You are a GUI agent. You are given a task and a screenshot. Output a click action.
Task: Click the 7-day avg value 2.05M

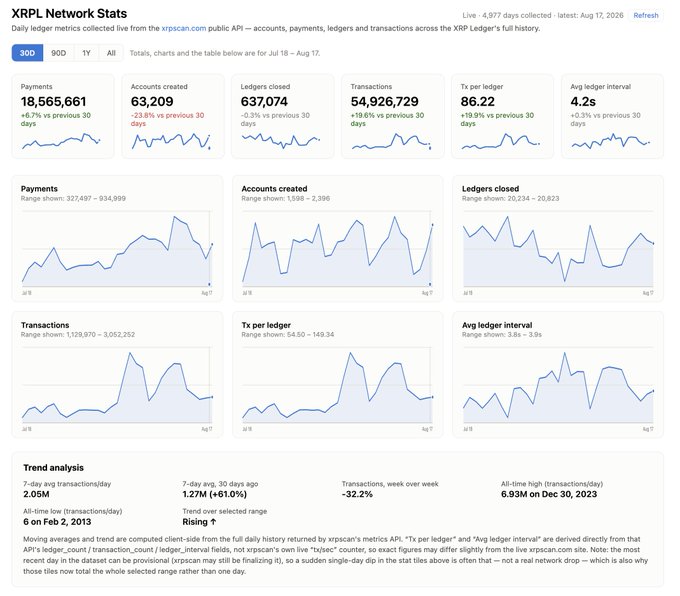[x=36, y=494]
